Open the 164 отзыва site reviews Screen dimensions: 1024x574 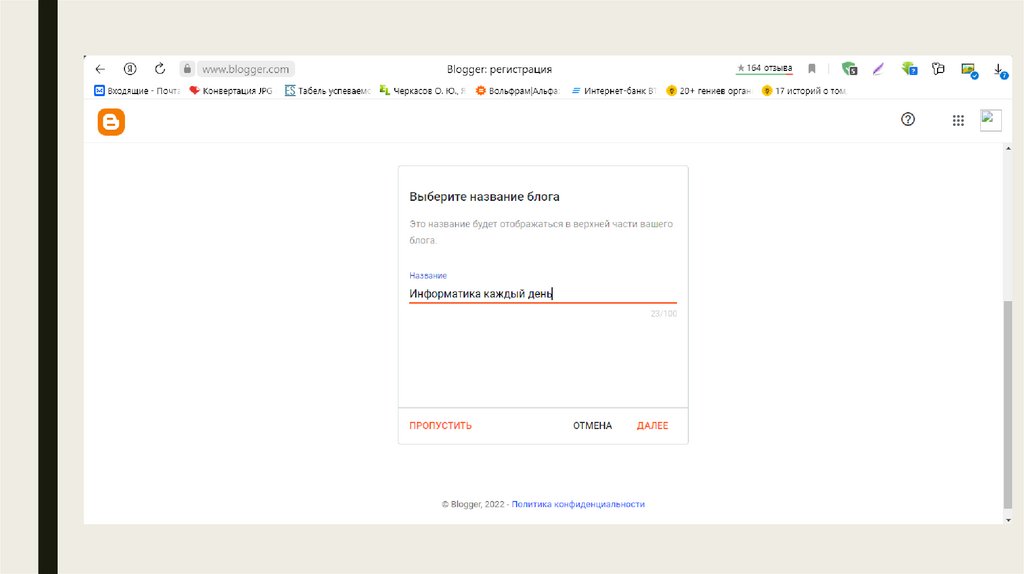[764, 68]
